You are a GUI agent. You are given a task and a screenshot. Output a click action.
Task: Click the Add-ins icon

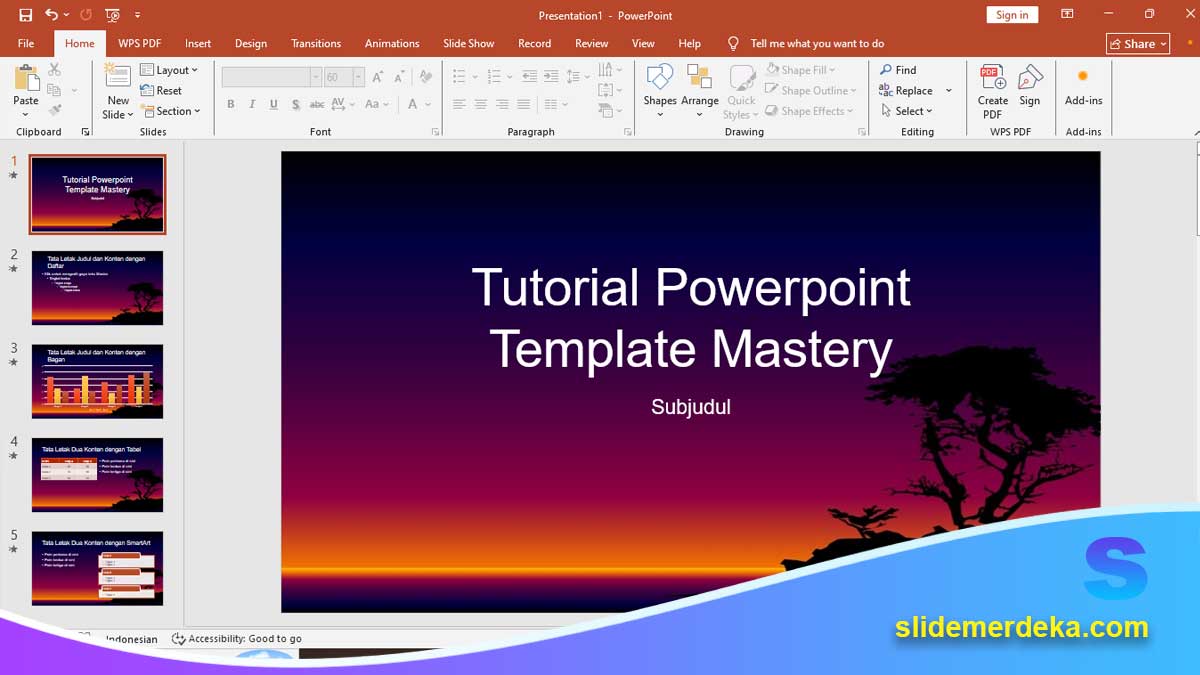pos(1082,76)
